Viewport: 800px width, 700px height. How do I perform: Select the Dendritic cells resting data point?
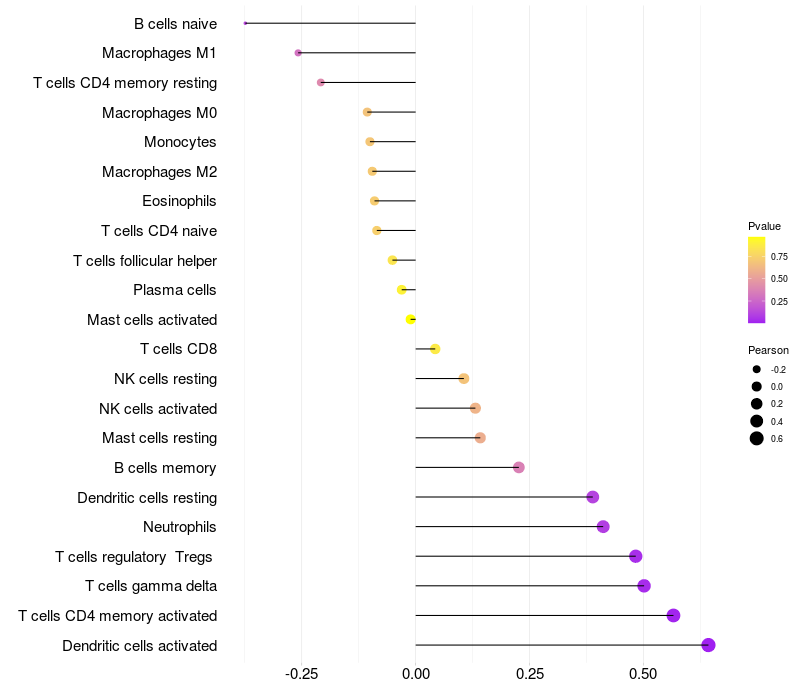(593, 497)
